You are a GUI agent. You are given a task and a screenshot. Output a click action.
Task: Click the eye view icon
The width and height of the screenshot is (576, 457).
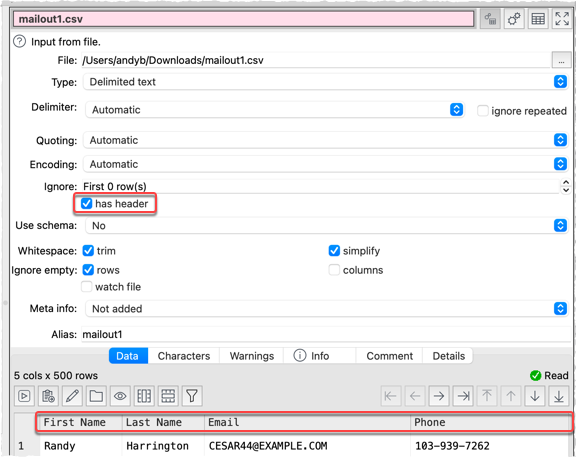[x=120, y=396]
